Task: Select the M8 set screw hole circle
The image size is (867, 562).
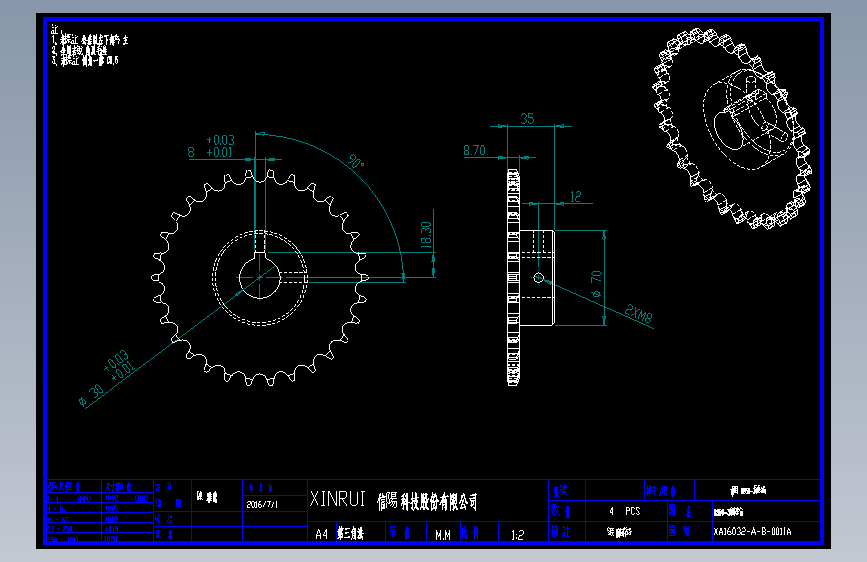Action: click(538, 278)
